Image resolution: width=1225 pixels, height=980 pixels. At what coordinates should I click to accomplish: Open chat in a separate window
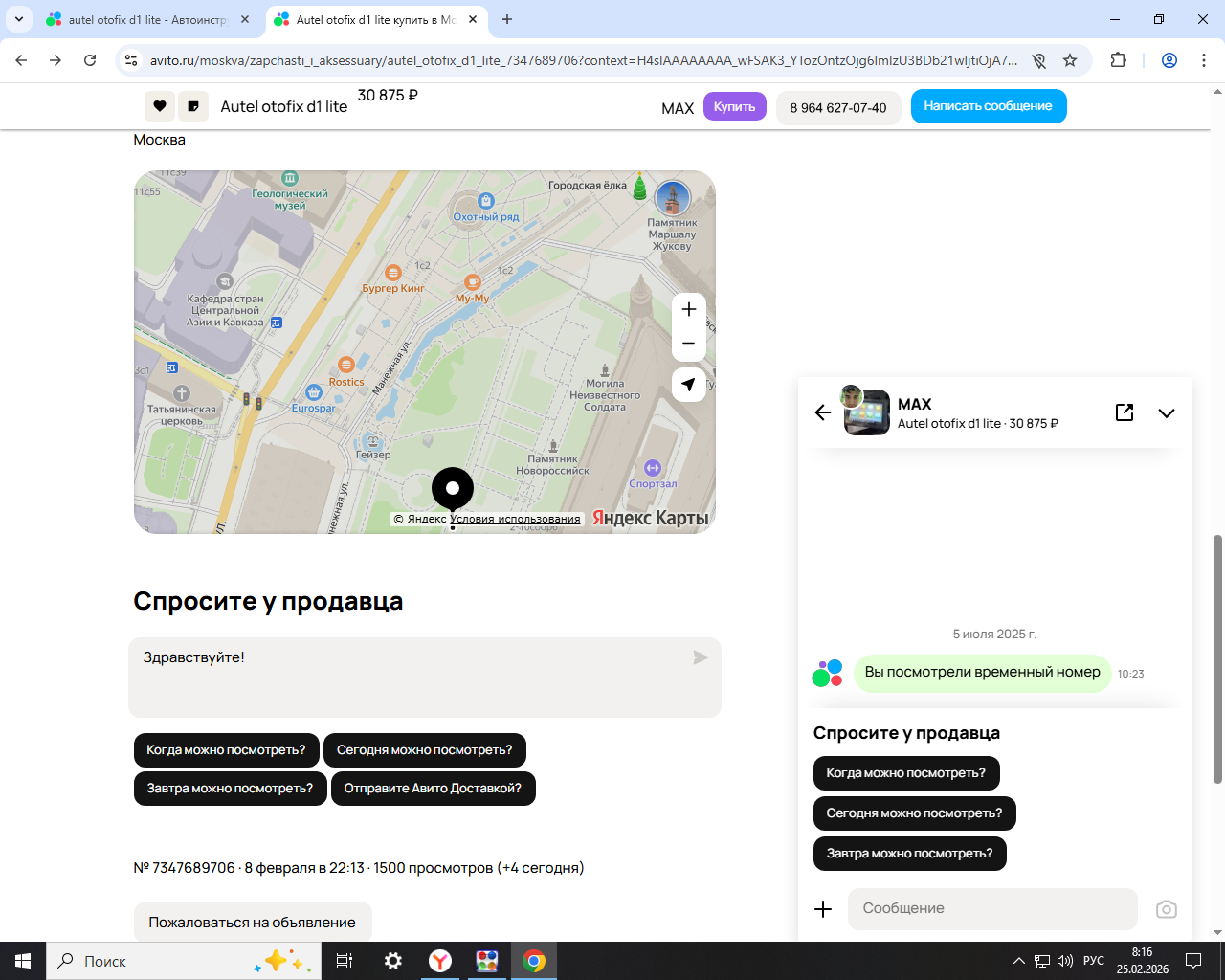click(1125, 412)
